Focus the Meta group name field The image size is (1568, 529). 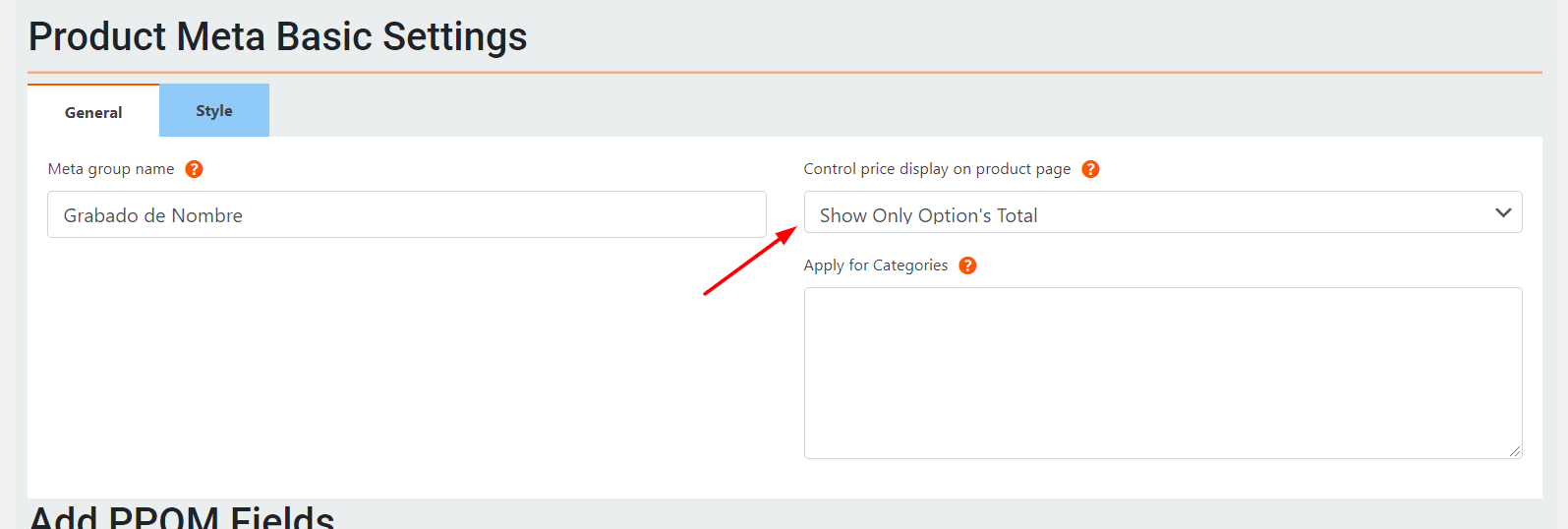[x=407, y=214]
